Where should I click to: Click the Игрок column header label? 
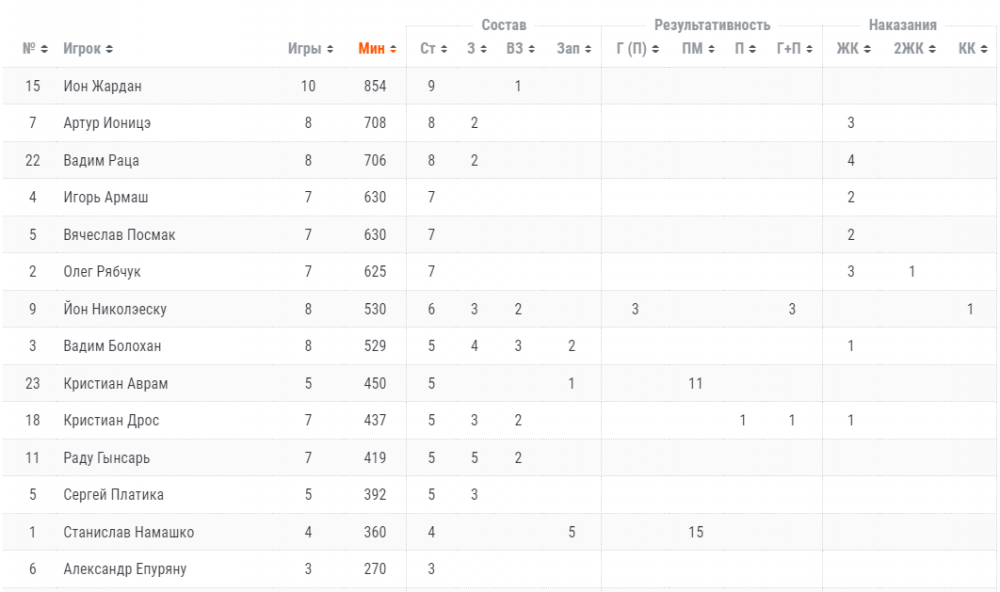pyautogui.click(x=82, y=48)
